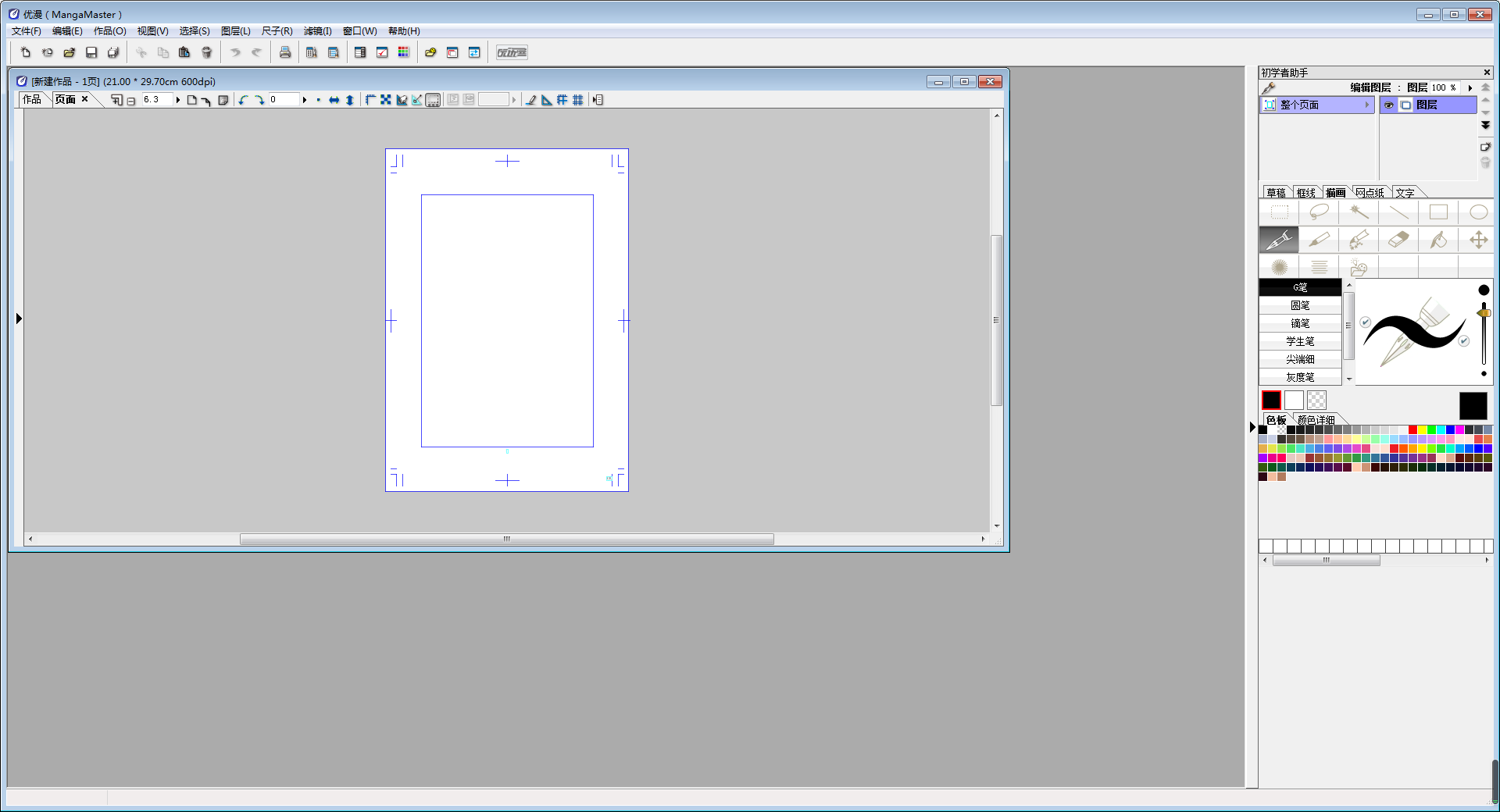Click the save disk icon
The height and width of the screenshot is (812, 1500).
91,52
